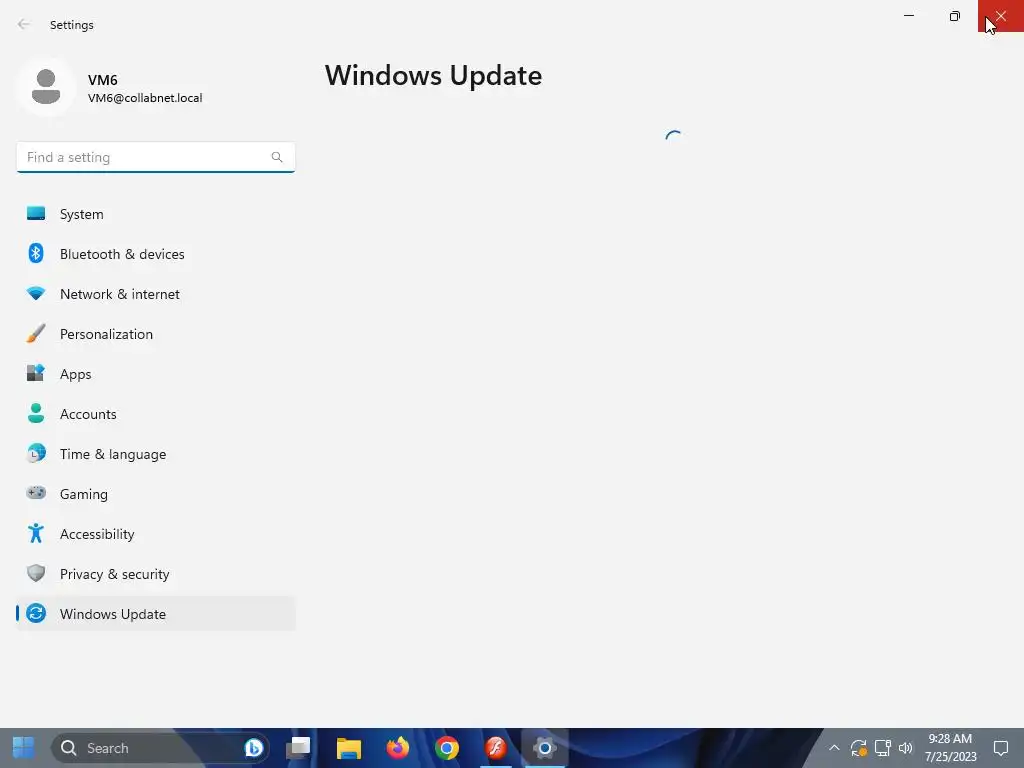Click the Windows Update tray status icon

pos(858,748)
